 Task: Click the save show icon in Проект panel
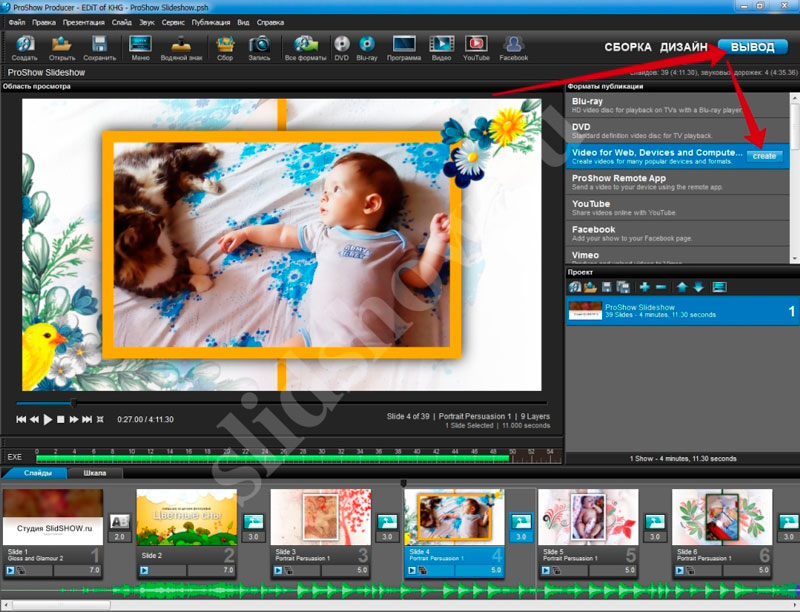[607, 287]
